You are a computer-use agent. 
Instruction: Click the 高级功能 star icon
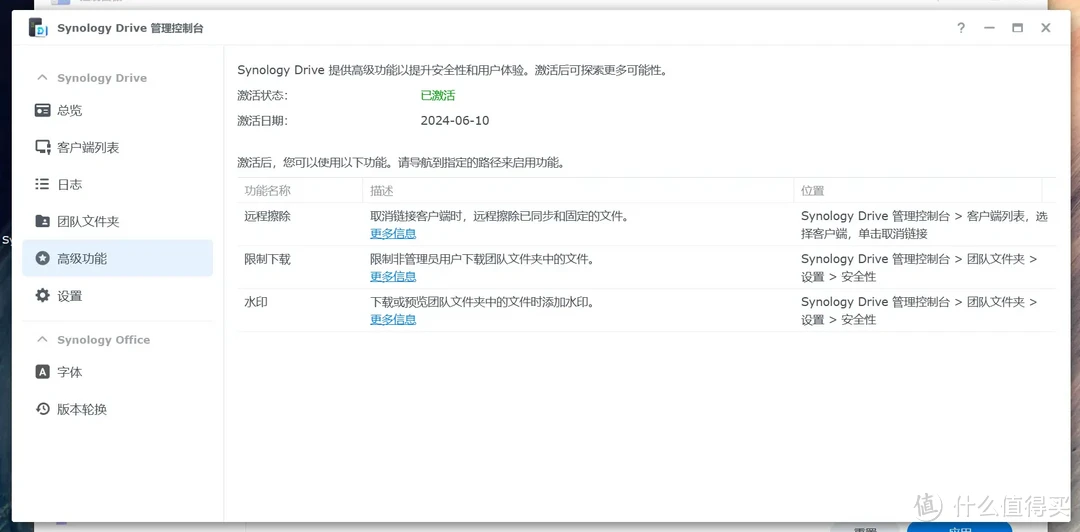43,259
